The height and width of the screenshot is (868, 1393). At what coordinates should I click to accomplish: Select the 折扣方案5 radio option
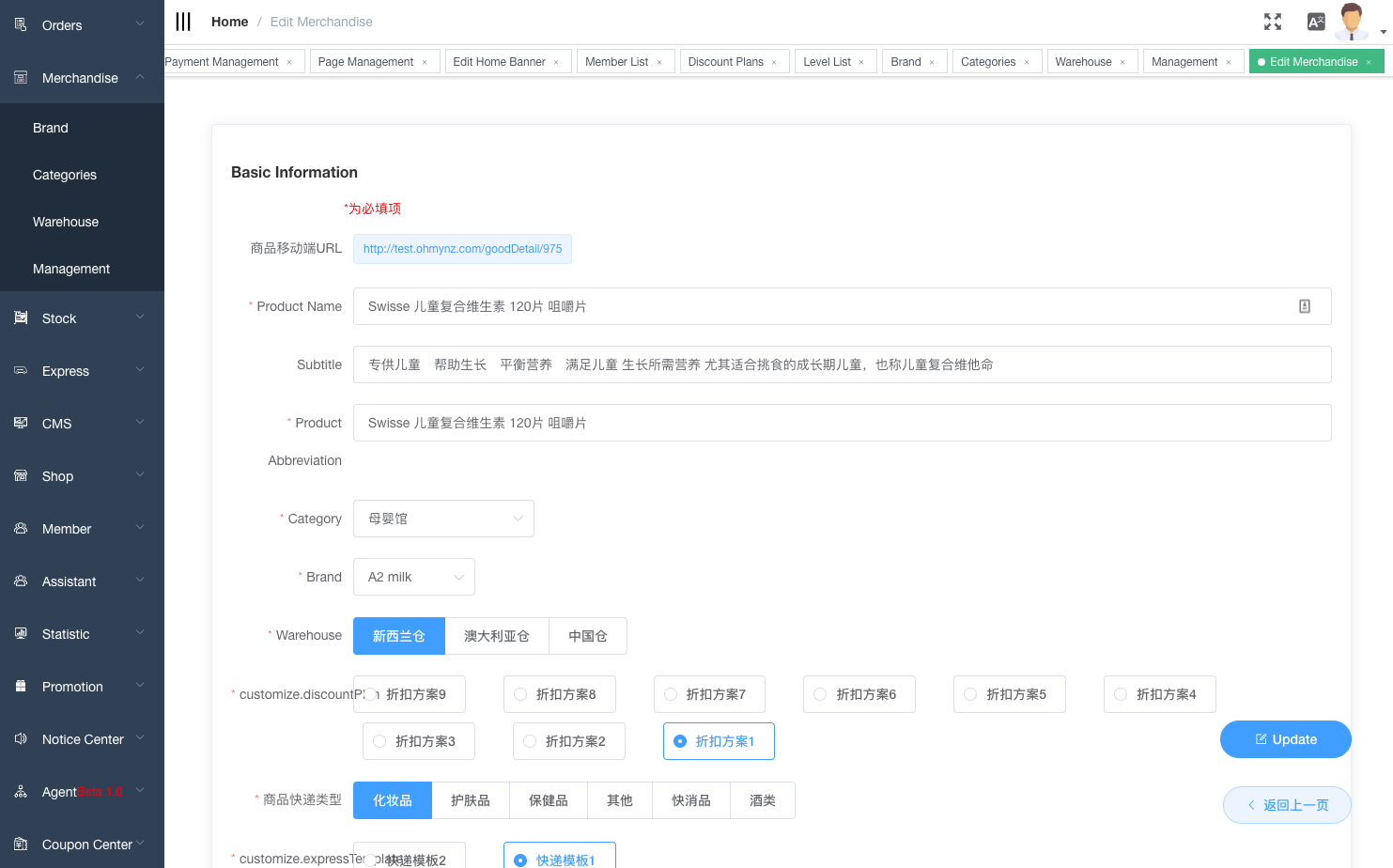(970, 694)
